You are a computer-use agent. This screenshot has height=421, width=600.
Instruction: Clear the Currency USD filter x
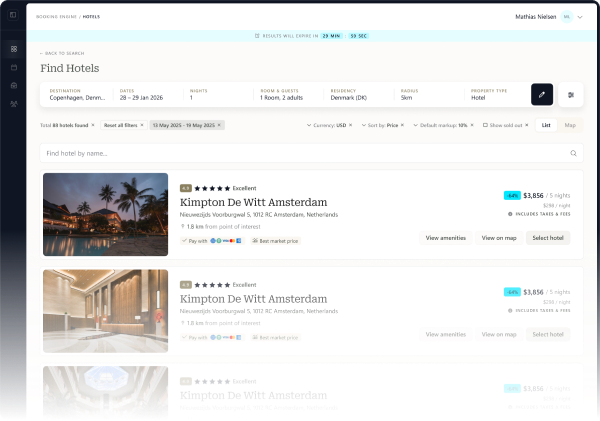pos(350,125)
